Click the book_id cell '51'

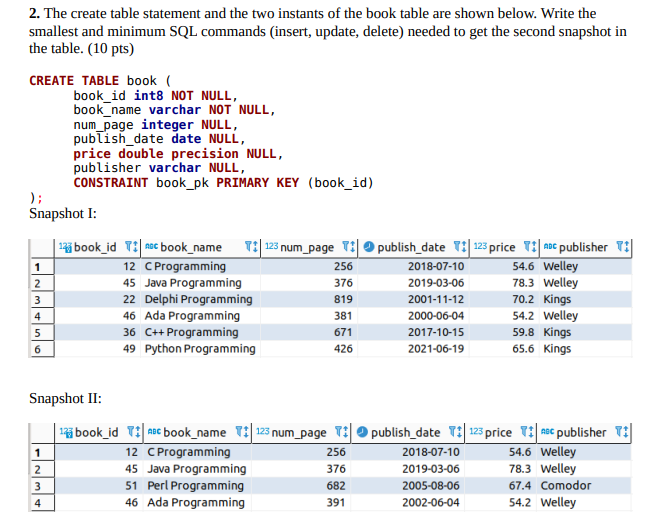(x=99, y=485)
